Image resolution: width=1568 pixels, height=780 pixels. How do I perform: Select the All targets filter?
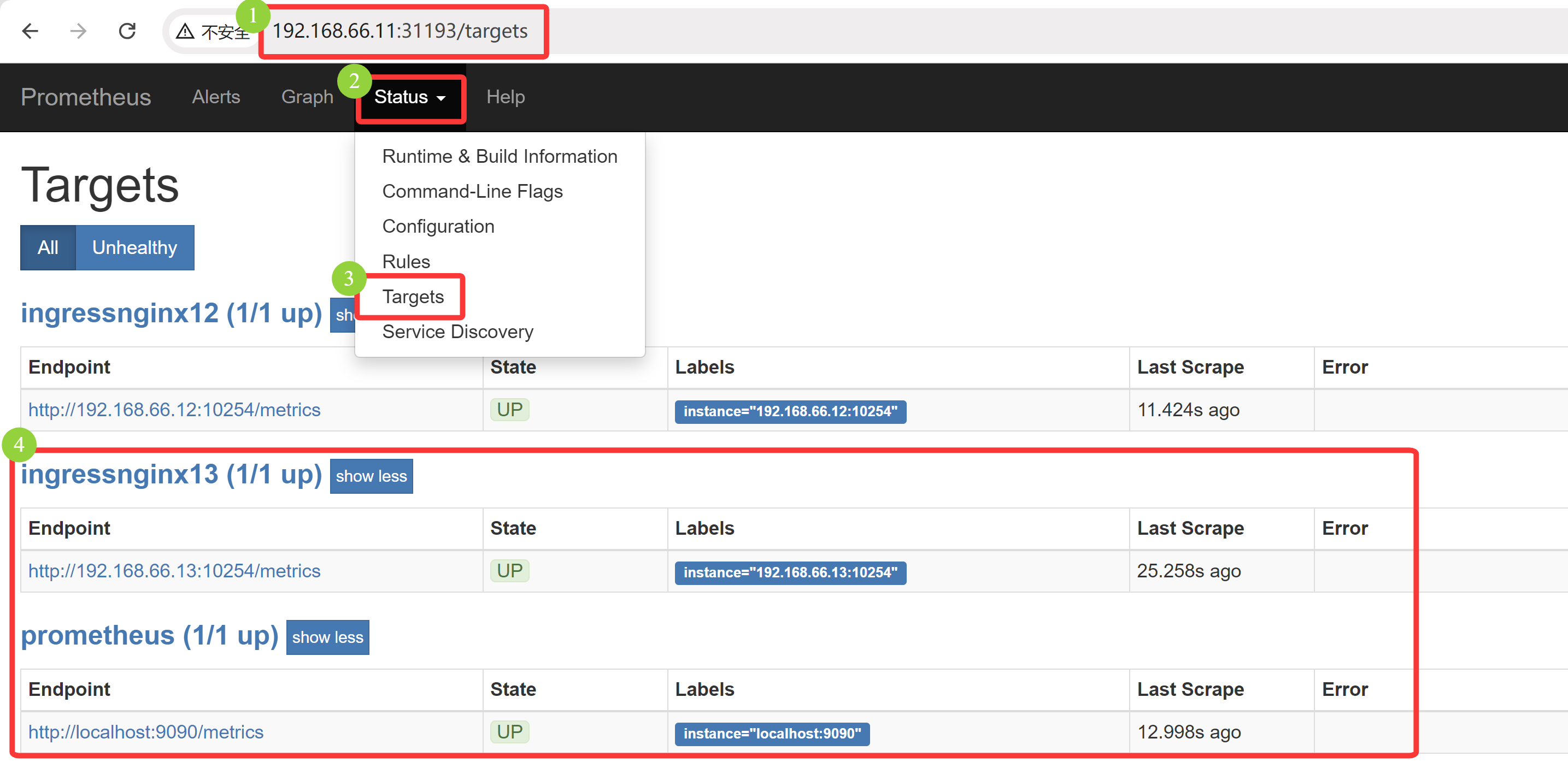point(48,247)
